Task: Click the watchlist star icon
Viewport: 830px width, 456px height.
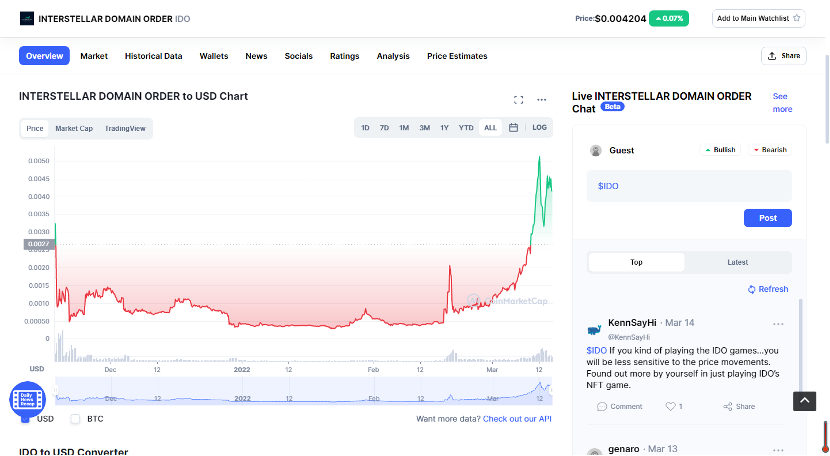Action: (x=796, y=18)
